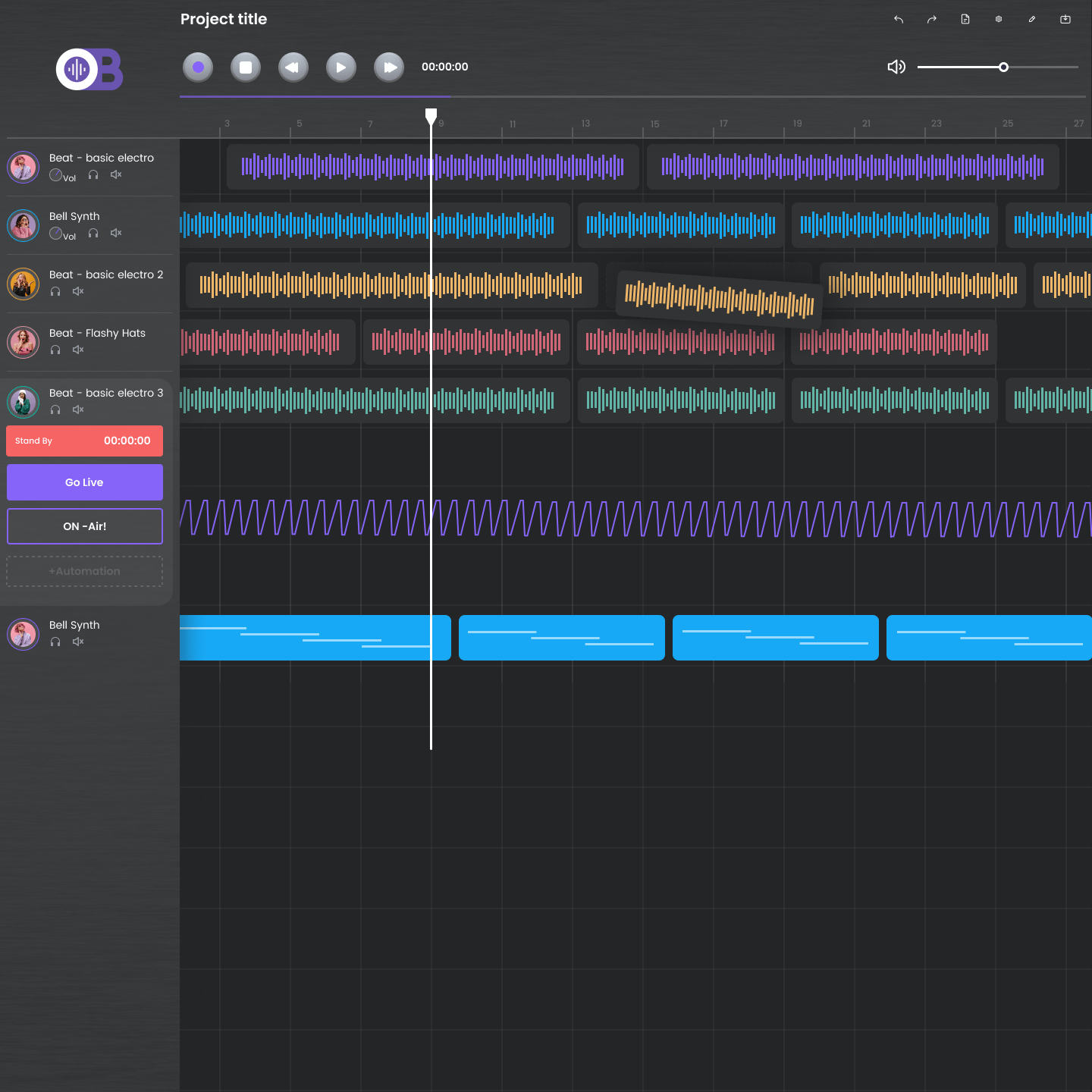
Task: Solo Beat - Flashy Hats with headphones icon
Action: [55, 350]
